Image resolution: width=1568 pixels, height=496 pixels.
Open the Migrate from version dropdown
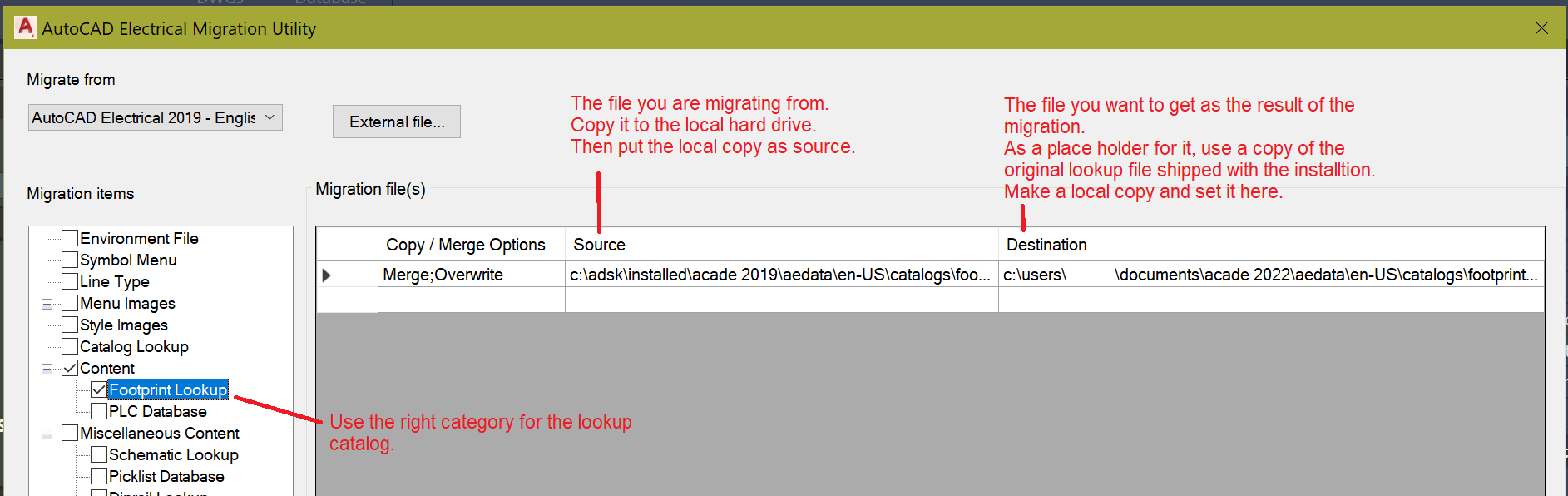tap(156, 117)
